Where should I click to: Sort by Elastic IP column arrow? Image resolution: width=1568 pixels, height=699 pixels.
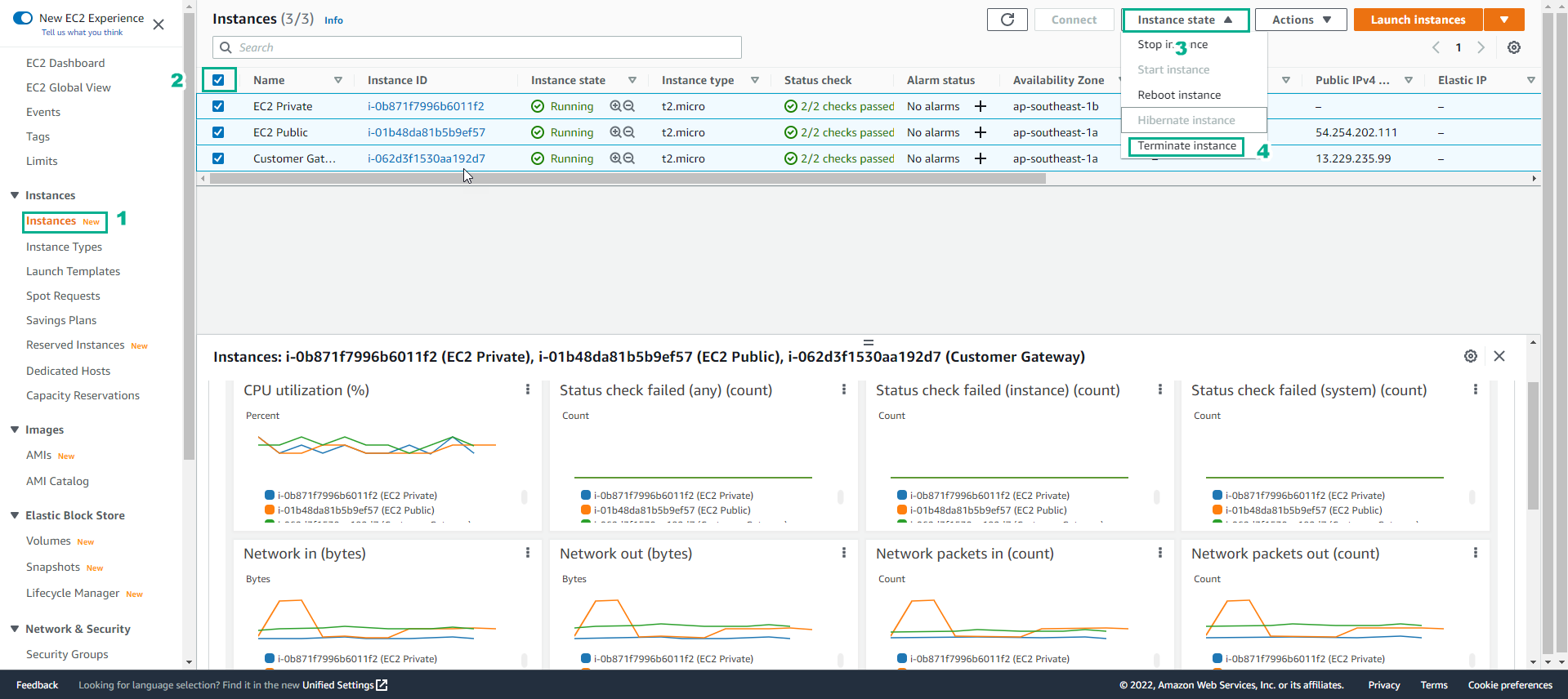[1531, 80]
